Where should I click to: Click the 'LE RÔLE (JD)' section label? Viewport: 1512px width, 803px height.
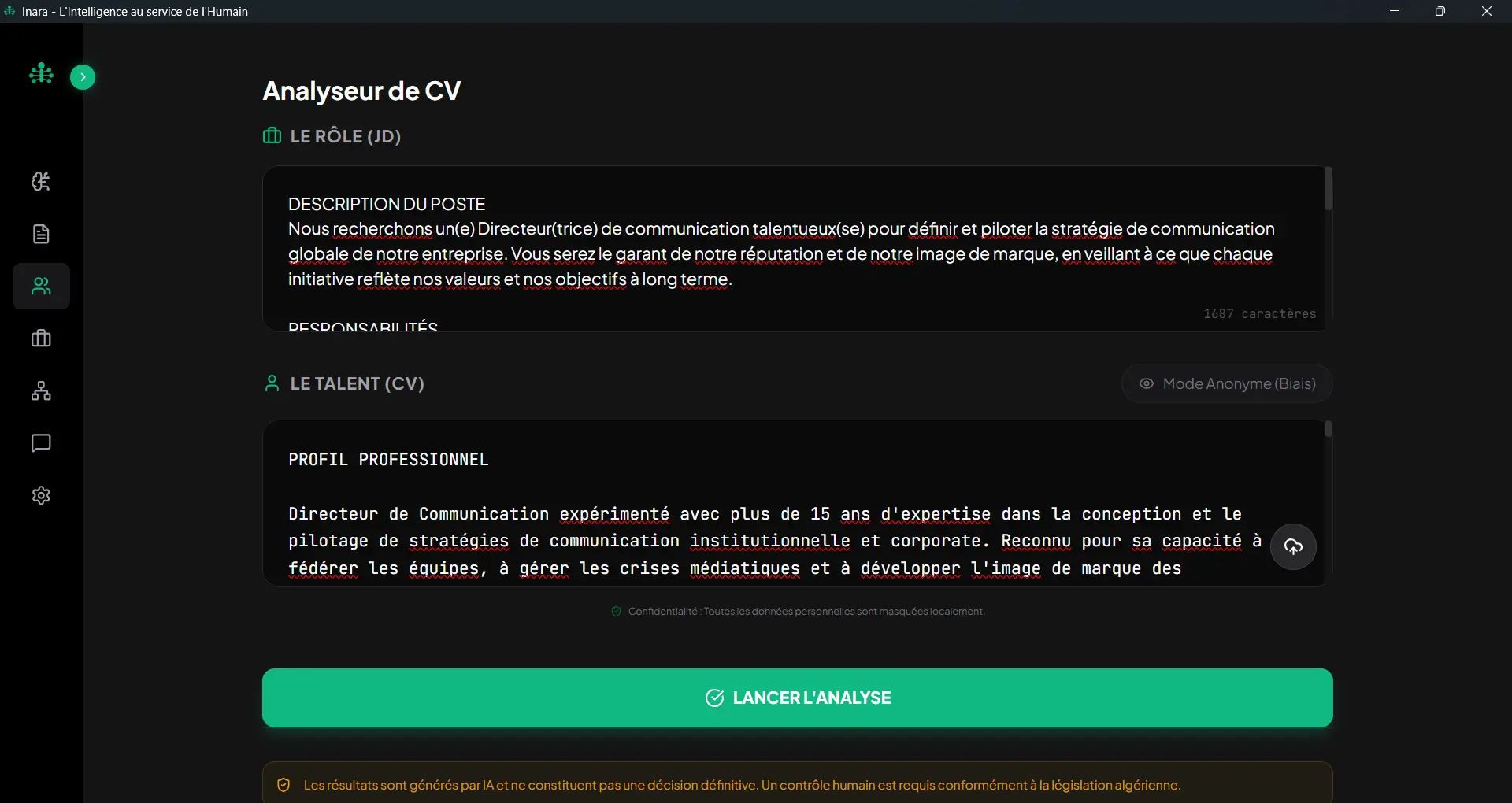click(x=346, y=136)
